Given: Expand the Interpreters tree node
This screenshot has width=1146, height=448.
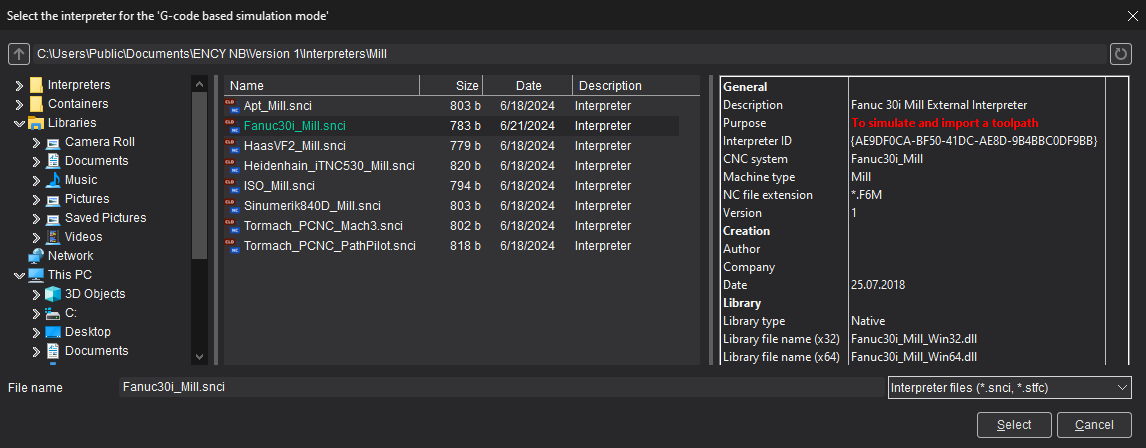Looking at the screenshot, I should (x=19, y=86).
